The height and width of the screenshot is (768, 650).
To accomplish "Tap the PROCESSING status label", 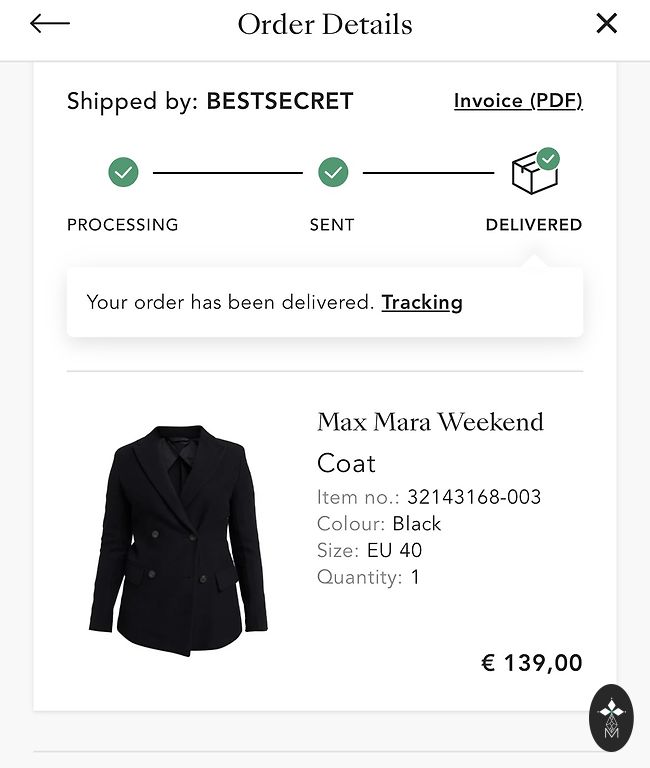I will click(x=122, y=225).
